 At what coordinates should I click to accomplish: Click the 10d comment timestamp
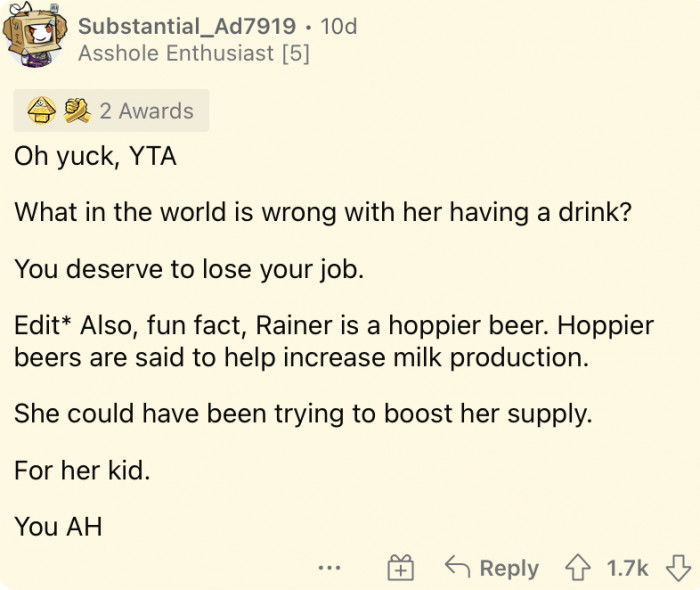(338, 26)
